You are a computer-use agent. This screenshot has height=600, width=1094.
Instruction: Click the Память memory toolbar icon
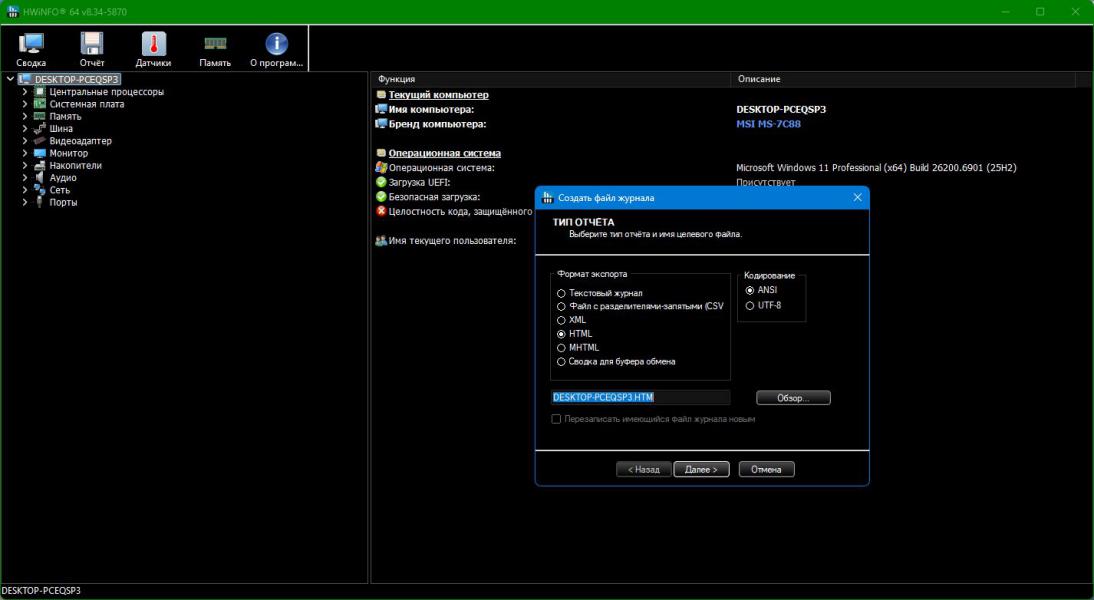tap(215, 48)
